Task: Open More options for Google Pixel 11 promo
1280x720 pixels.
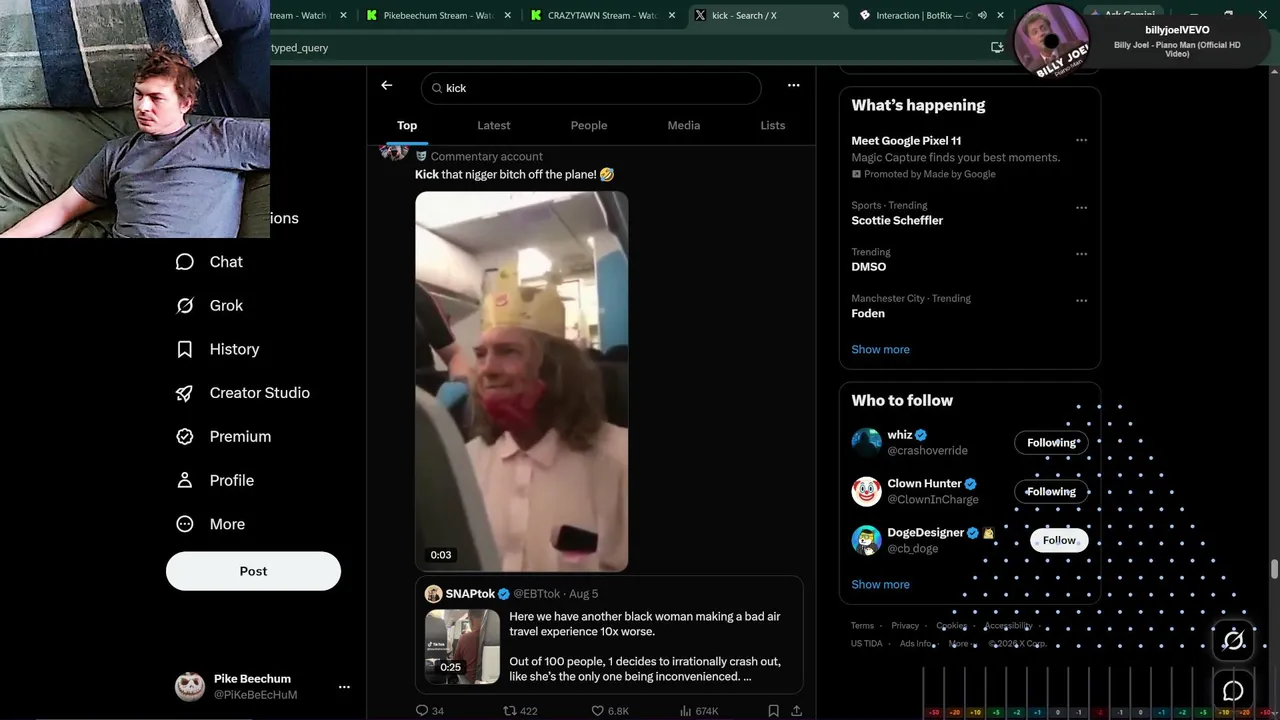Action: (x=1081, y=141)
